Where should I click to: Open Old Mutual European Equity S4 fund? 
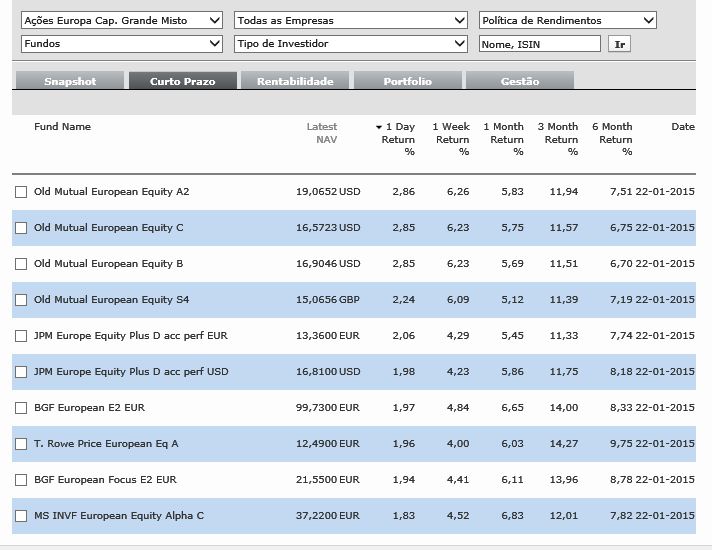tap(112, 299)
